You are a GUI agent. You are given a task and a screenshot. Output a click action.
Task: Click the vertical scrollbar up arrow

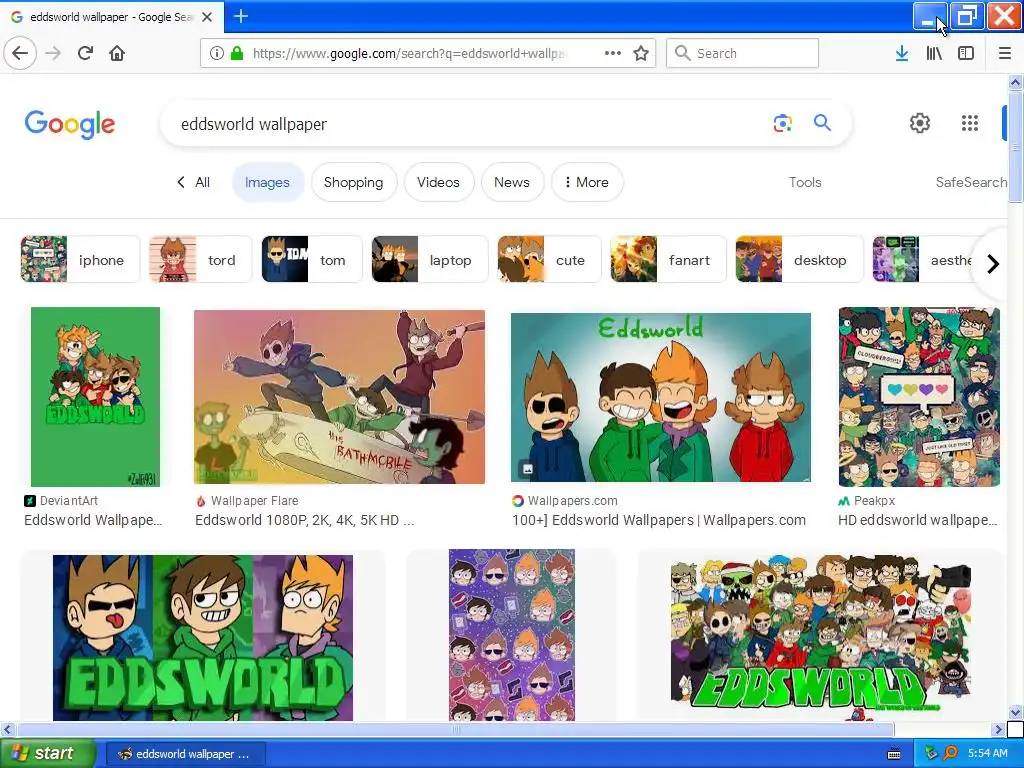[x=1015, y=83]
